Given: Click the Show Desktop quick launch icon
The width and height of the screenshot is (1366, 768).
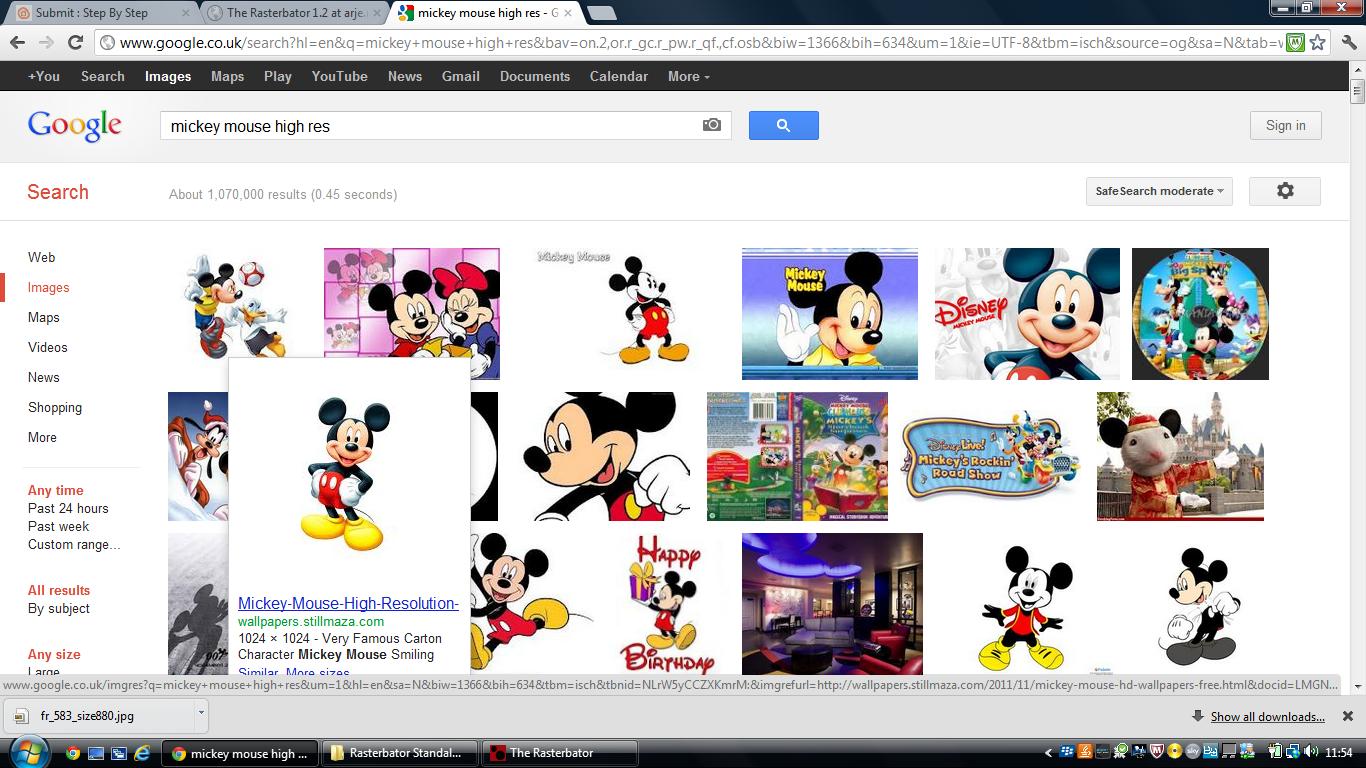Looking at the screenshot, I should (96, 753).
